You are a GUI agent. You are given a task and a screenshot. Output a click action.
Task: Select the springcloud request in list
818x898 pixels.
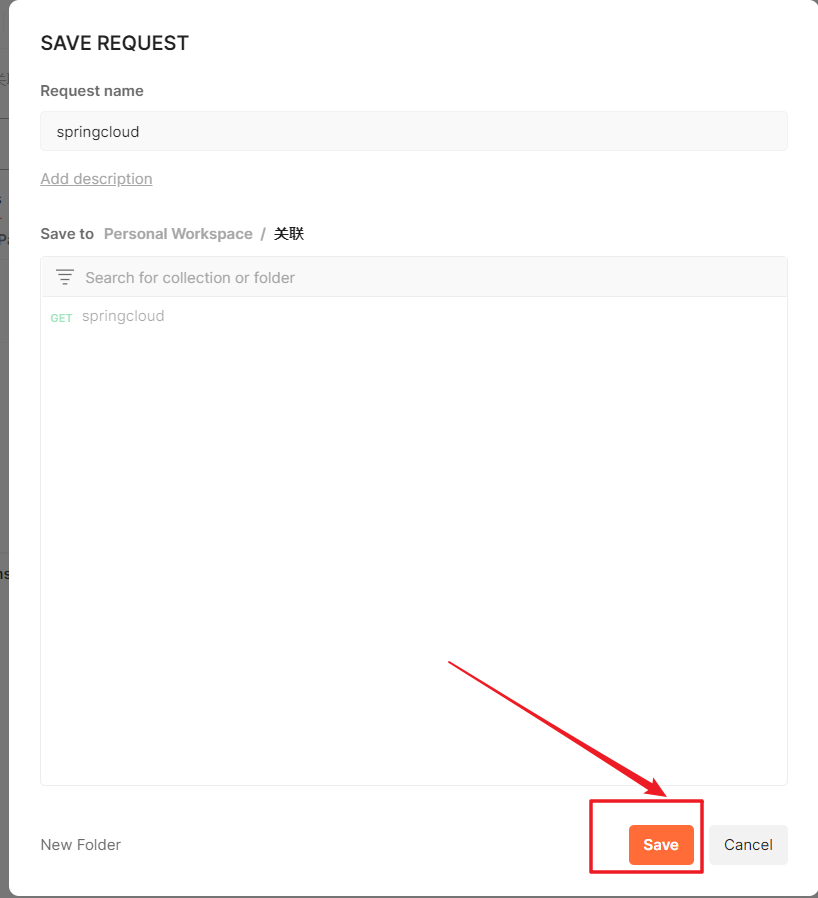[123, 316]
